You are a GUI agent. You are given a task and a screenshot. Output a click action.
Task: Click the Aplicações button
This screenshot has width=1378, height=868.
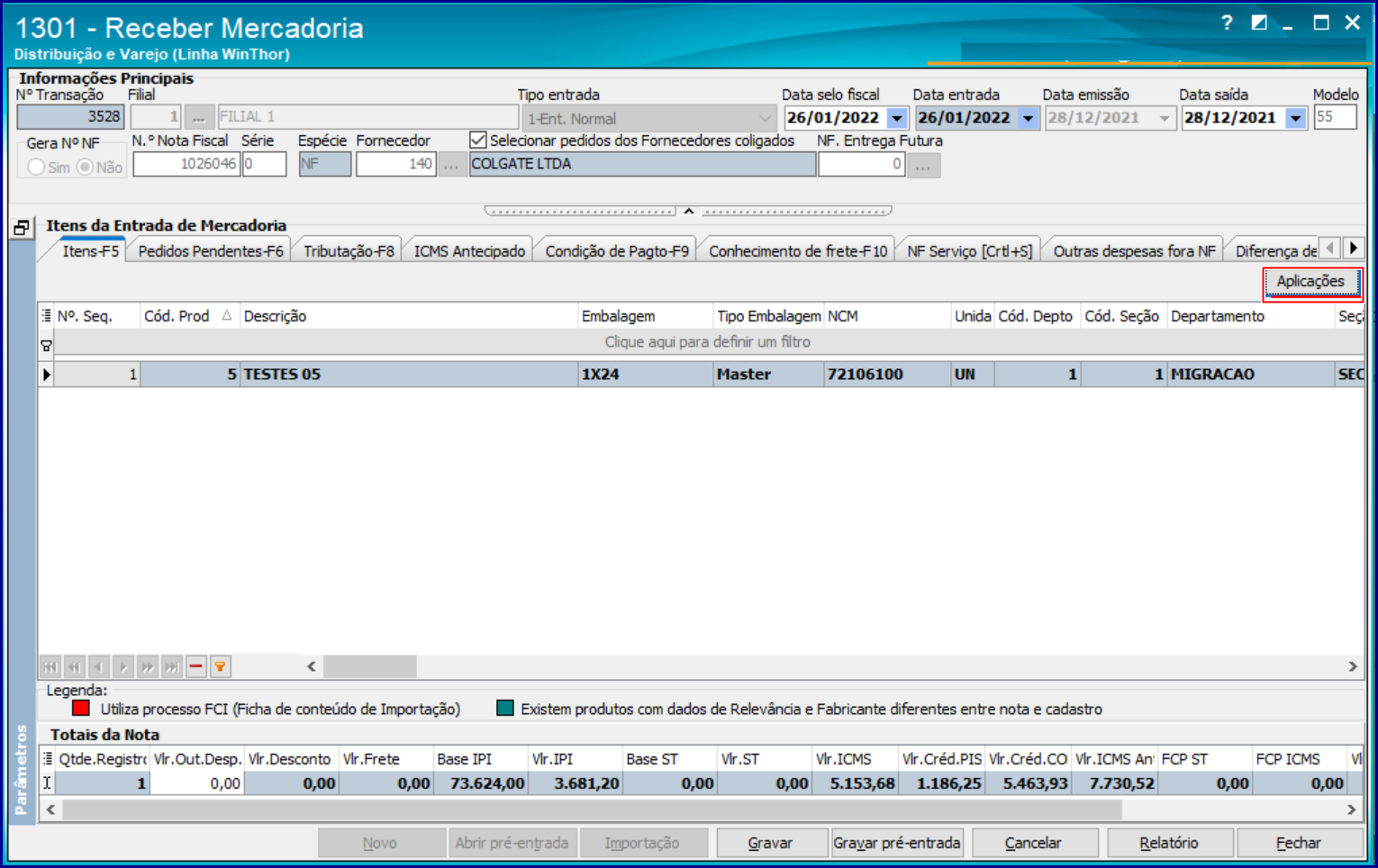(1311, 282)
